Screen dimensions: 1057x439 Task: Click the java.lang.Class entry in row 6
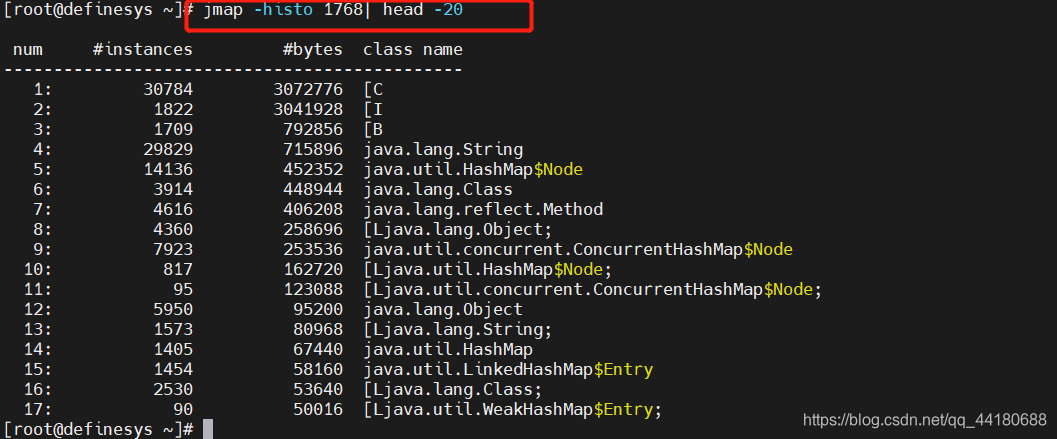437,189
